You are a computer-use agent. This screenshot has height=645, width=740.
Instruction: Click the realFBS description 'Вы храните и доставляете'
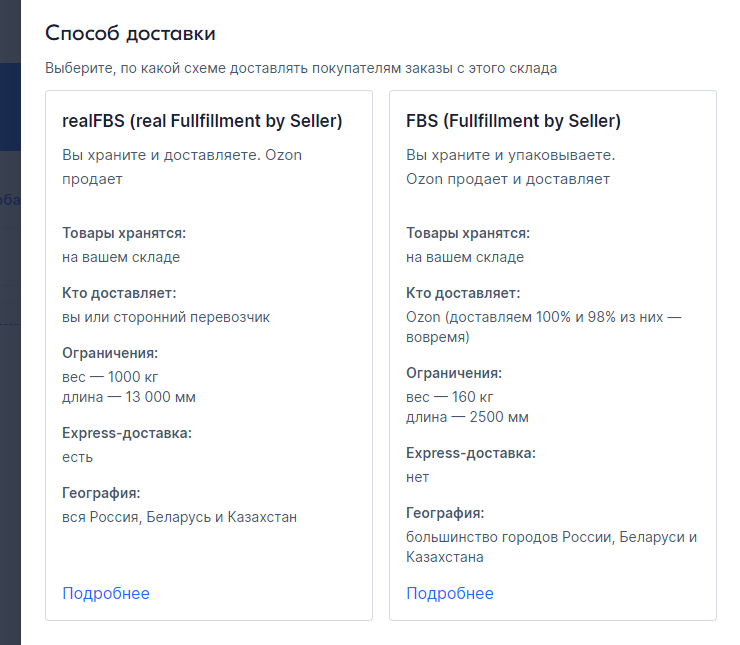coord(182,155)
